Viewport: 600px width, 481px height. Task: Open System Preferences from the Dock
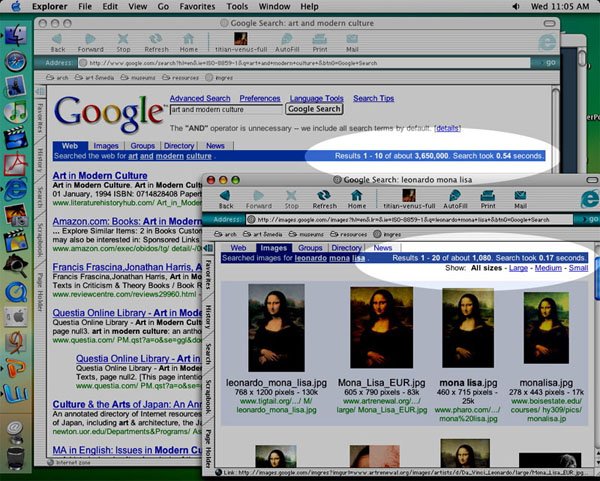pos(15,317)
